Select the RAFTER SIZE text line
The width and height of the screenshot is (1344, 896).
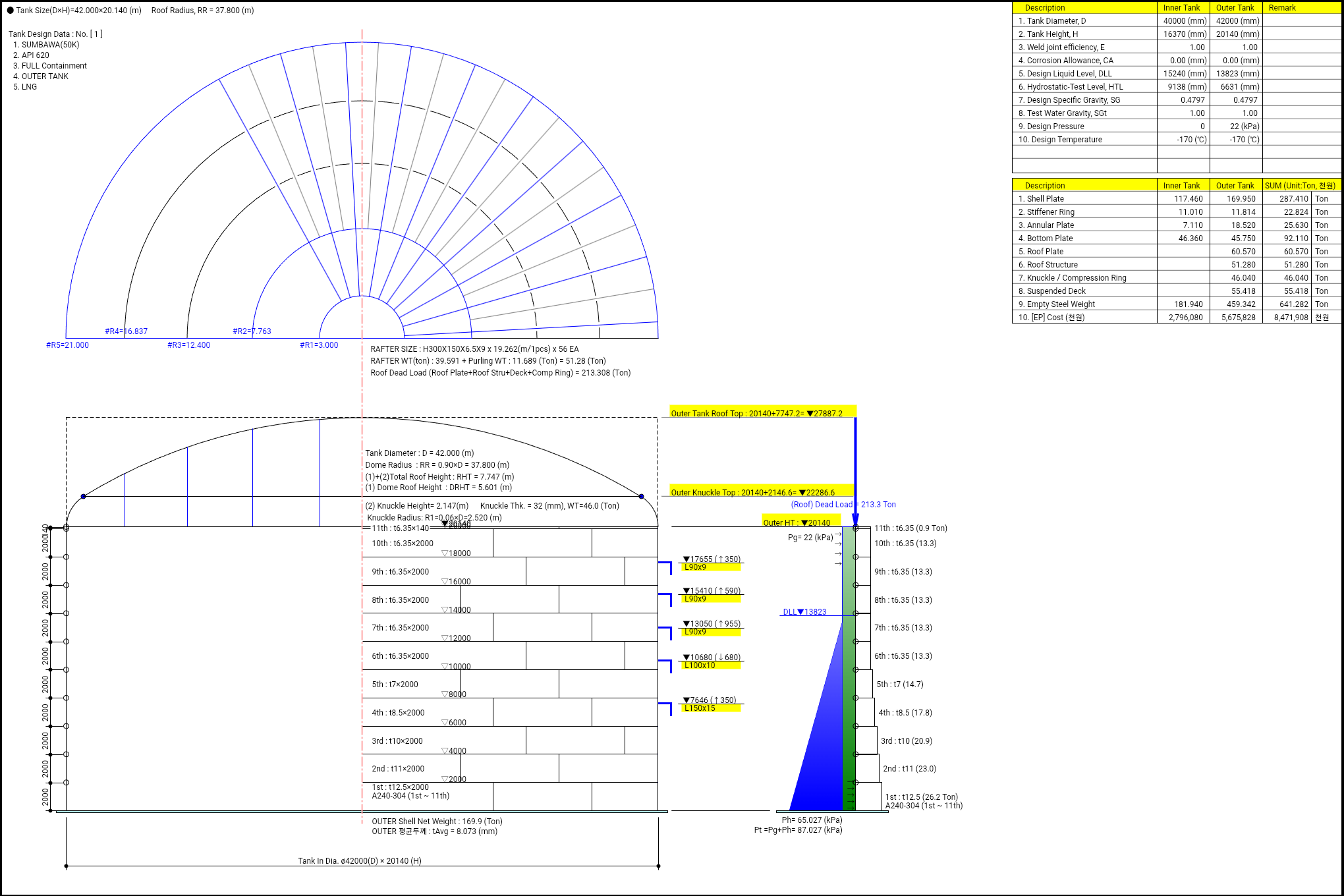(x=474, y=349)
